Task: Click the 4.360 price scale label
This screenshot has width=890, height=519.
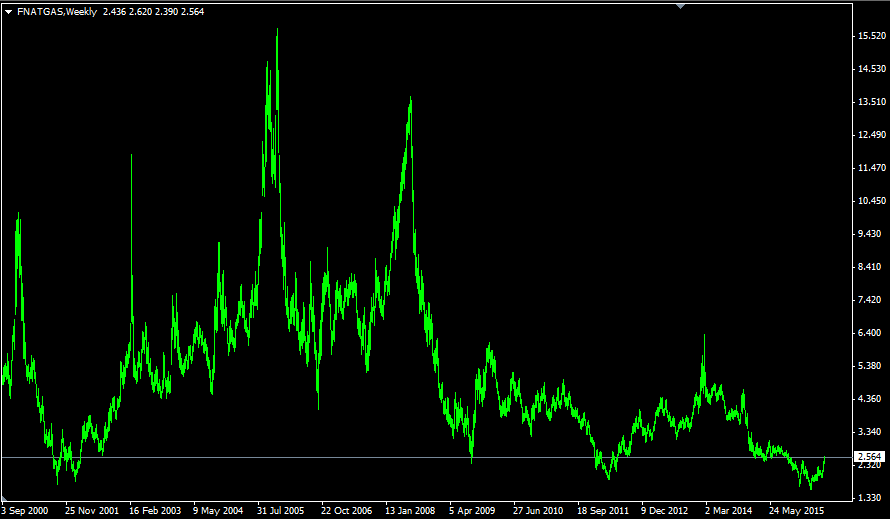Action: (872, 399)
